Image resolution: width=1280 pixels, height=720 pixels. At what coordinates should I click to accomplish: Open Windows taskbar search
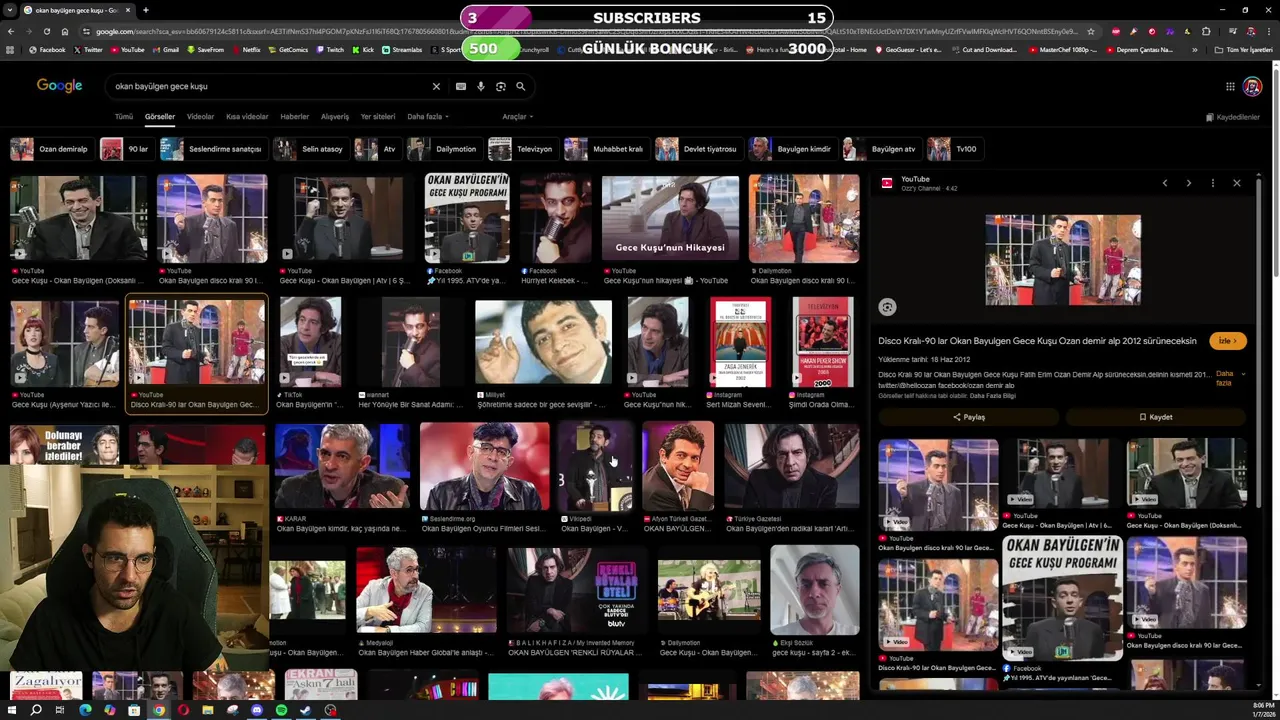[36, 710]
